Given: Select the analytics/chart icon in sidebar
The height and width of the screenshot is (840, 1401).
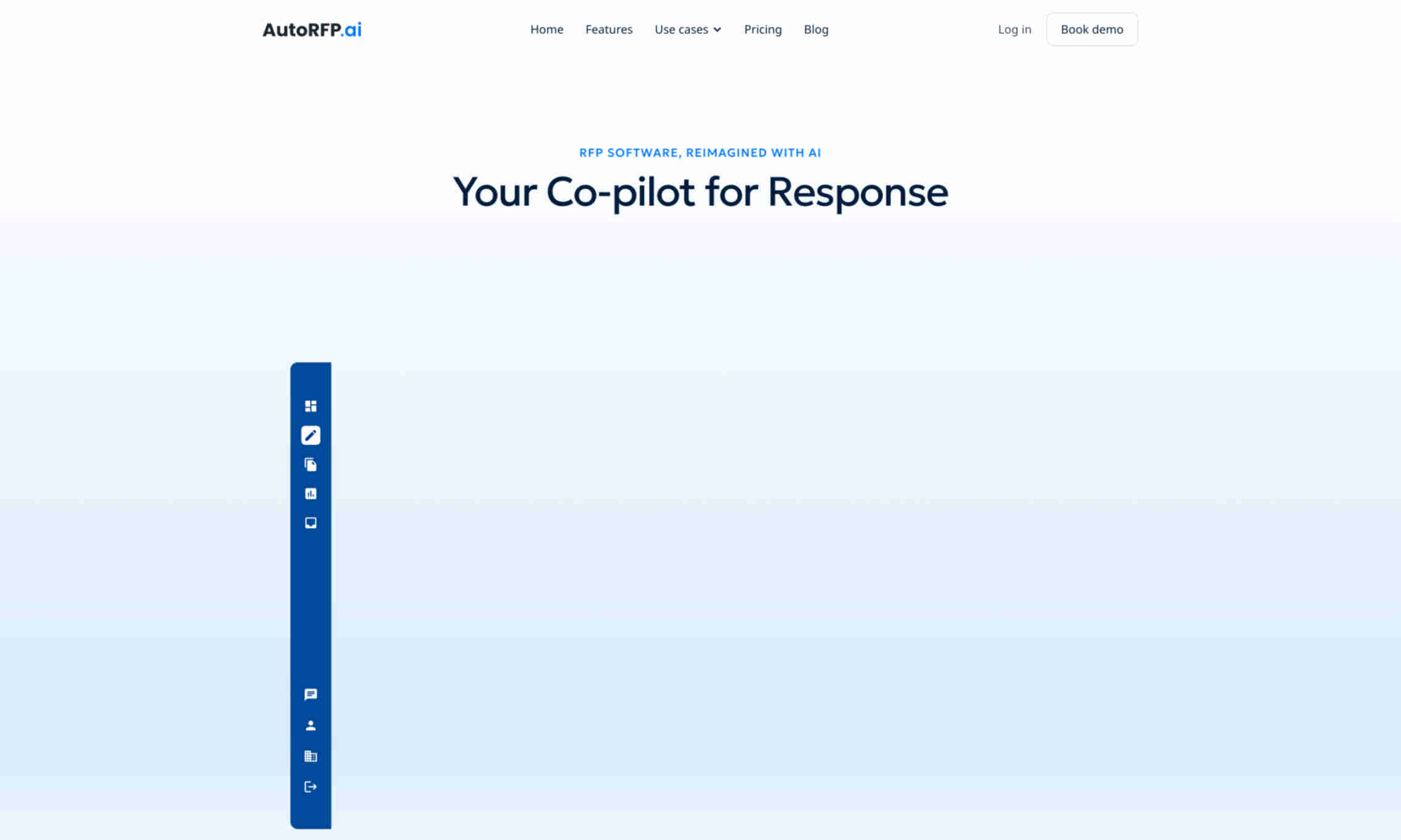Looking at the screenshot, I should point(310,493).
